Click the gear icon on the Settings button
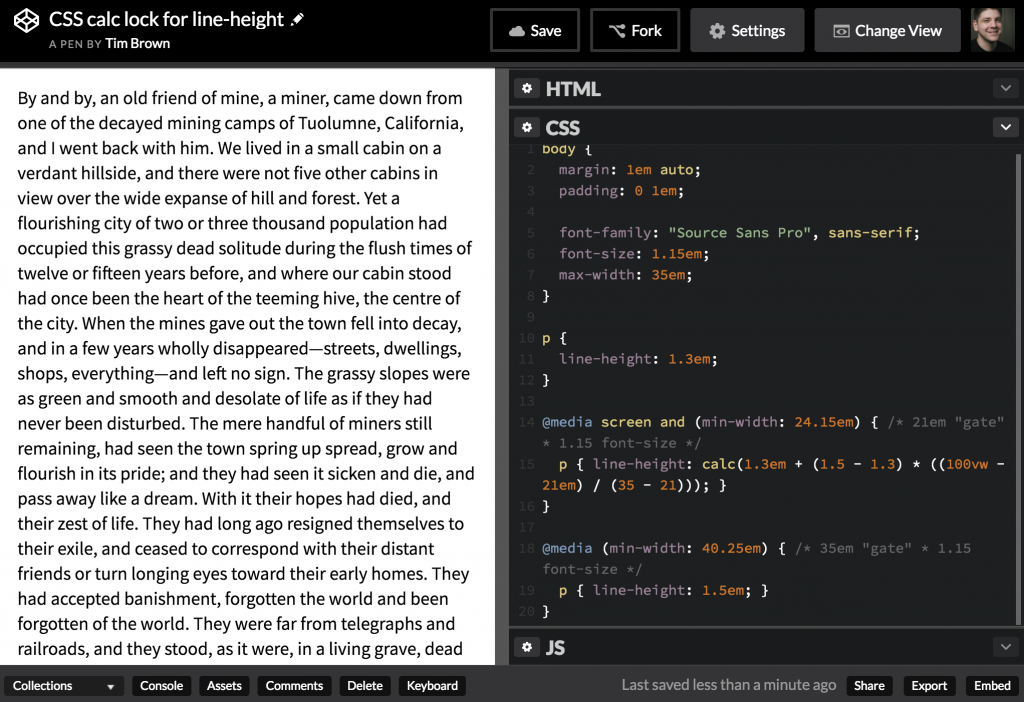 717,30
